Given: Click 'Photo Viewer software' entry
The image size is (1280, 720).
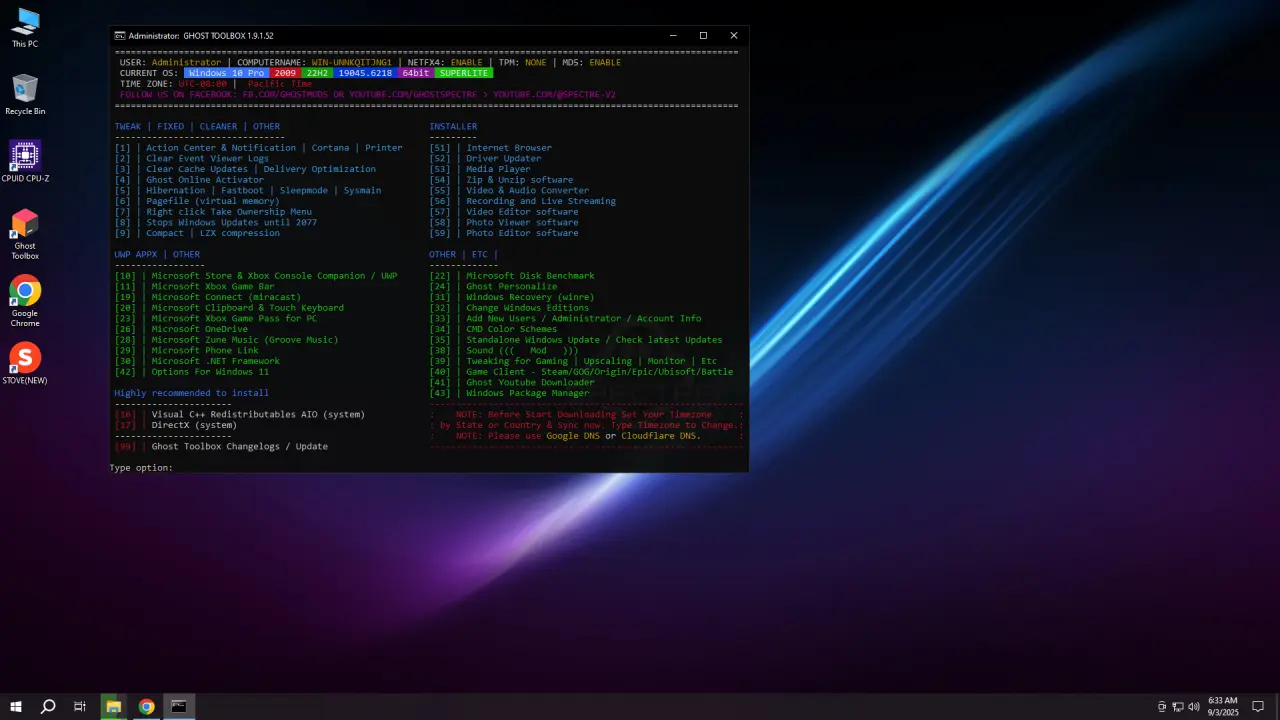Looking at the screenshot, I should pyautogui.click(x=504, y=222).
